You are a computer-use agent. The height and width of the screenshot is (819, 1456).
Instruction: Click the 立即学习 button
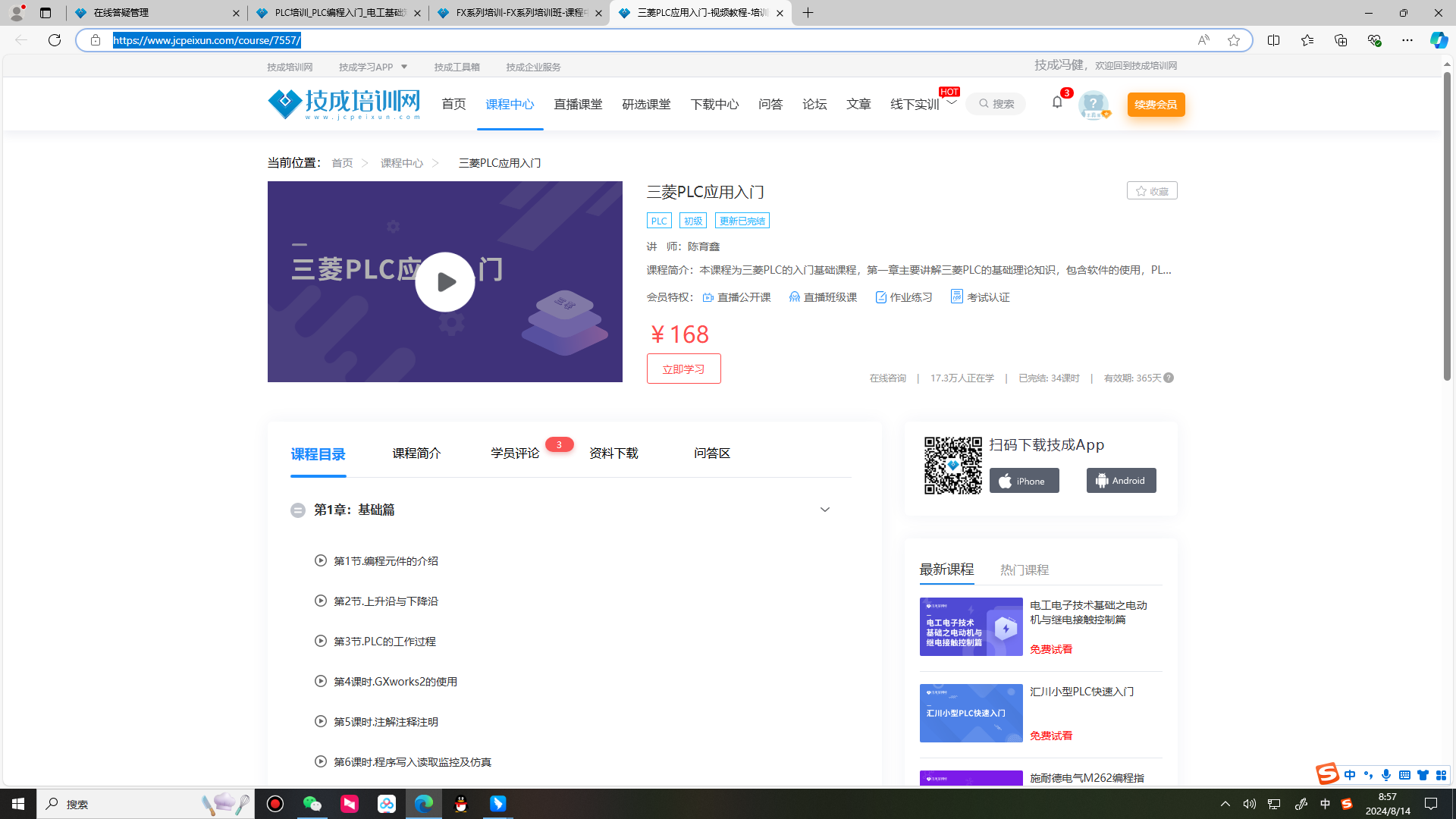[x=683, y=369]
